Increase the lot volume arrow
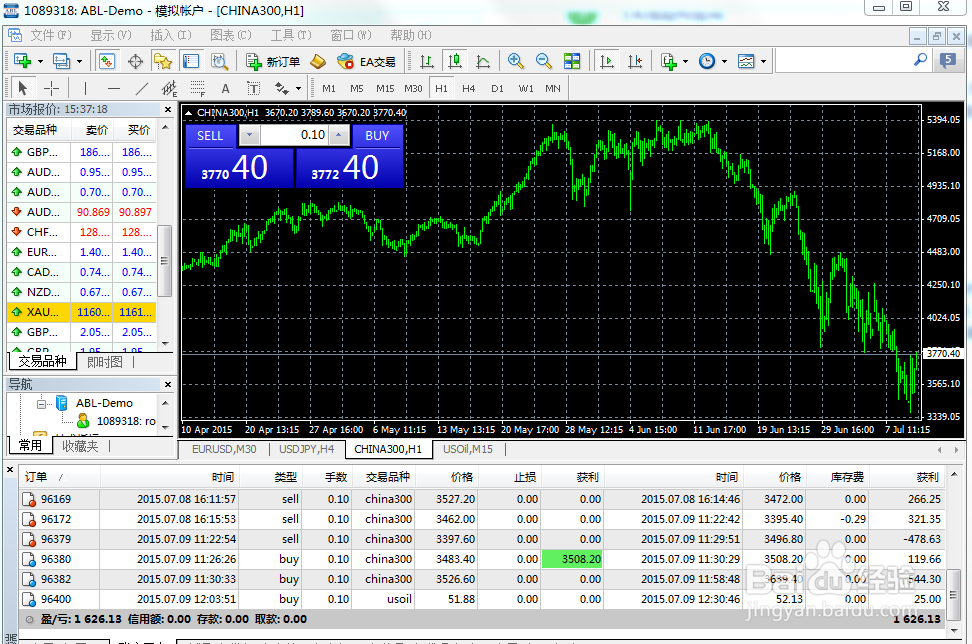The width and height of the screenshot is (972, 644). [x=338, y=135]
